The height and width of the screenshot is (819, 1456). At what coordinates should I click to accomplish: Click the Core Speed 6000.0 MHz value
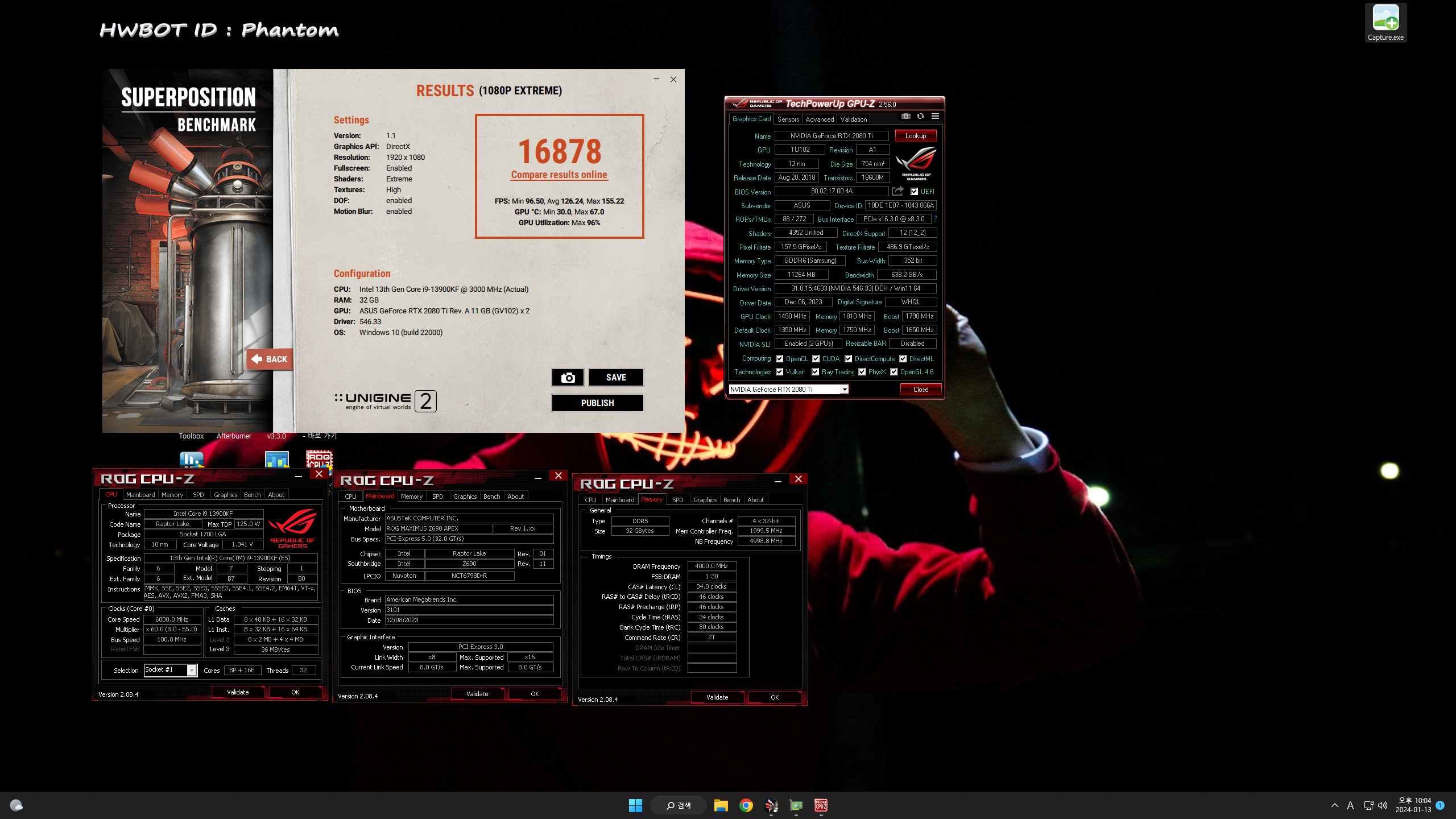pos(172,619)
